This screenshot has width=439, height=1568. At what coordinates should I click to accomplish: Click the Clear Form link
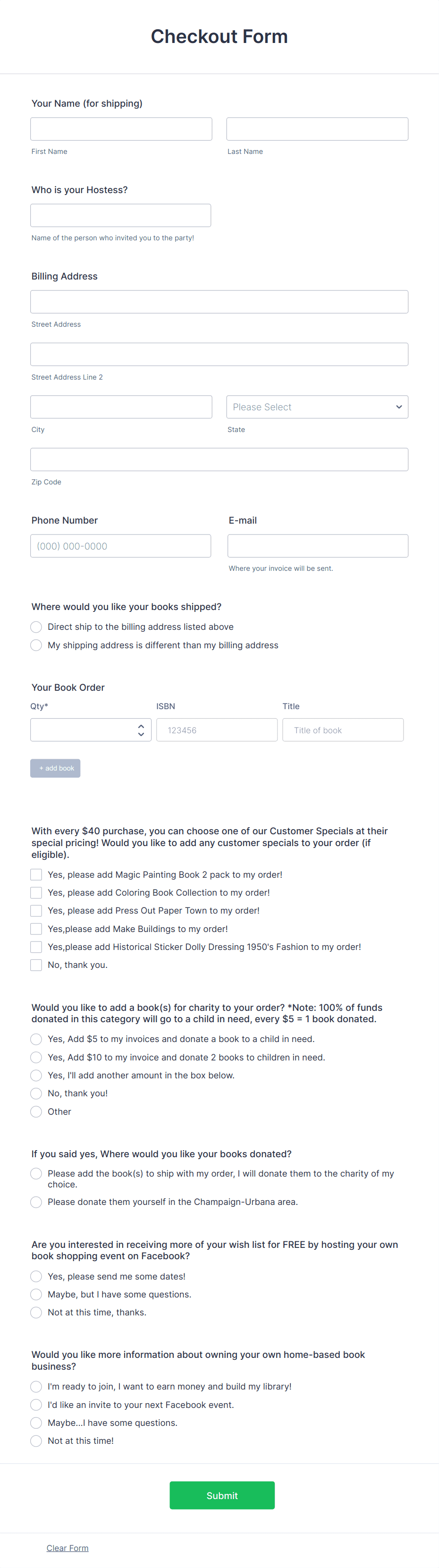67,1547
